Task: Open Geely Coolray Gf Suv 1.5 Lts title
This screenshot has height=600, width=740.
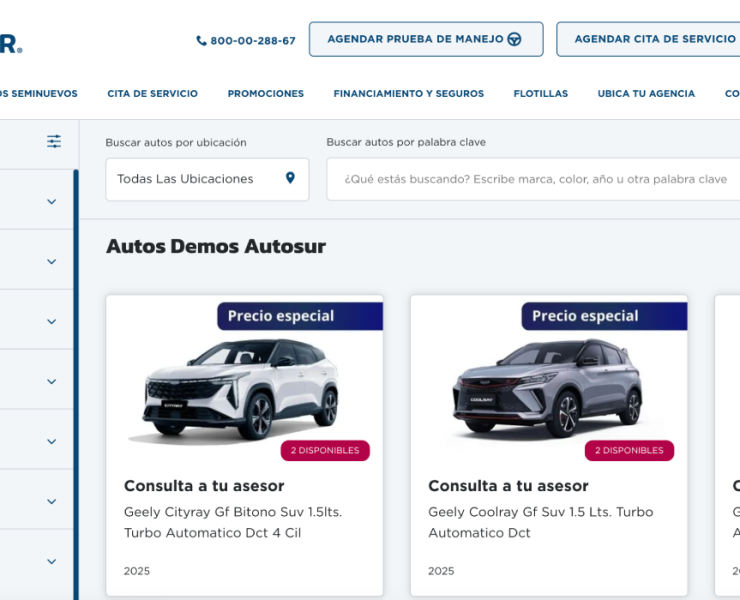Action: (x=541, y=522)
